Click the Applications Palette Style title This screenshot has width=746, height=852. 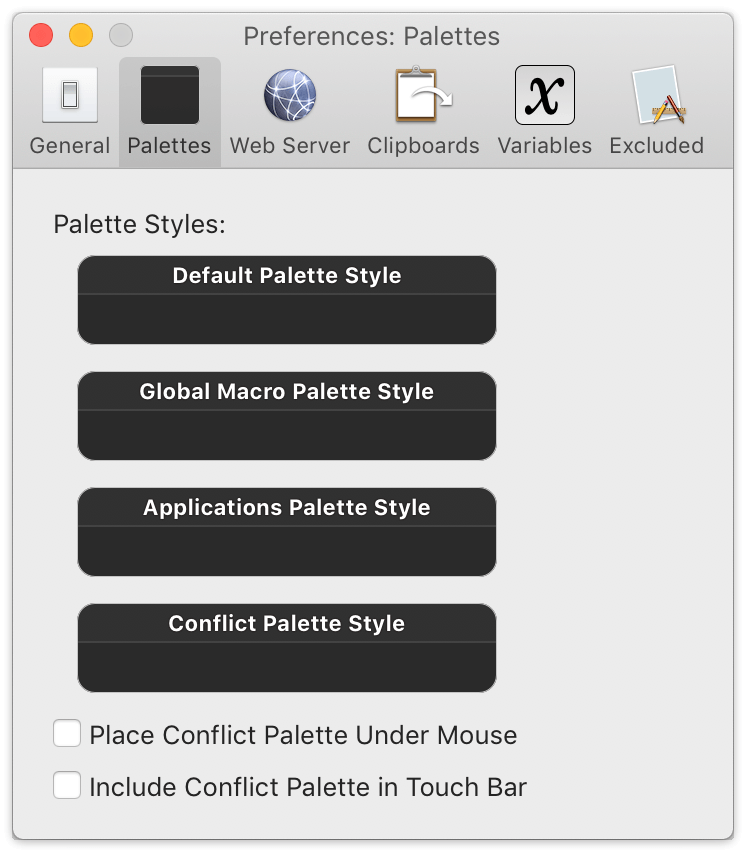287,507
